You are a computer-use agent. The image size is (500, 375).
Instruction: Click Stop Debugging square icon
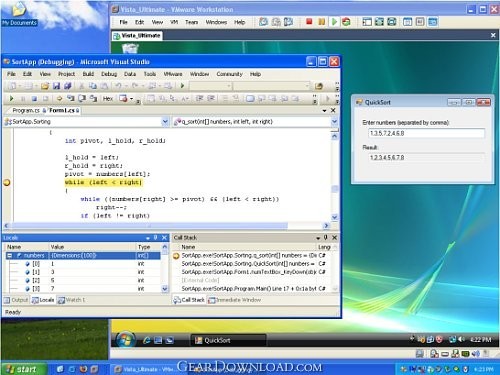coord(34,99)
